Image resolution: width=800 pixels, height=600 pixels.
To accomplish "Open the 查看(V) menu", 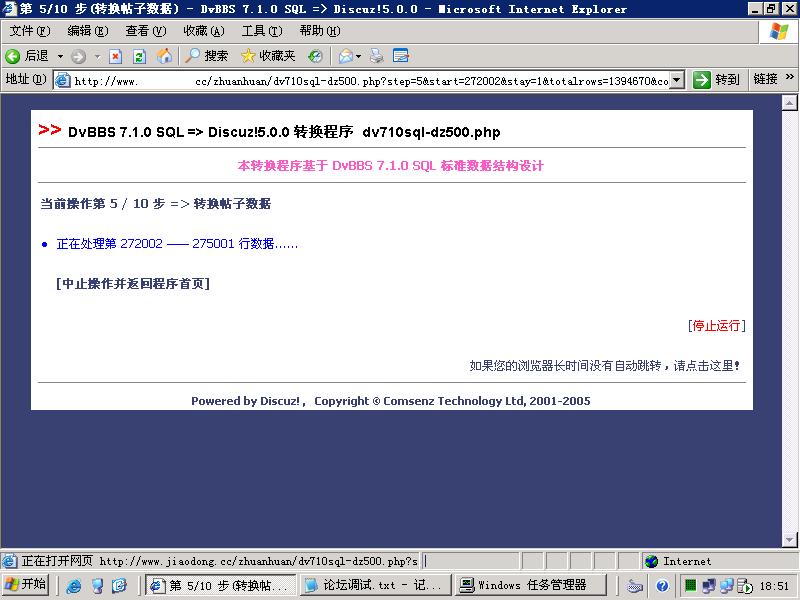I will point(146,31).
